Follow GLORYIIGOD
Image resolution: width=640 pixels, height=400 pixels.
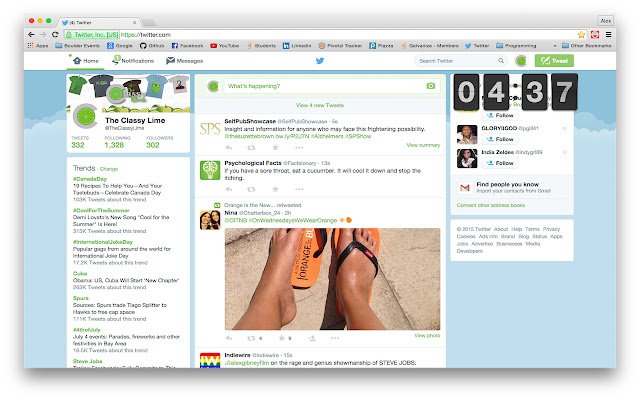point(500,139)
